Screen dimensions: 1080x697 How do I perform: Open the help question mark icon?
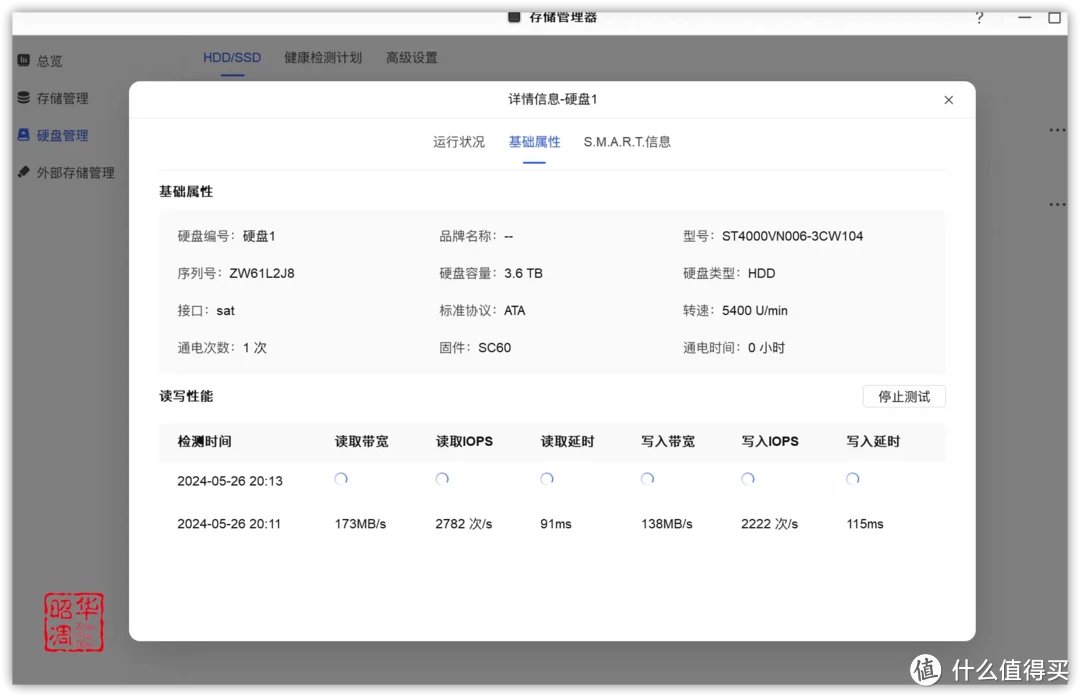979,18
